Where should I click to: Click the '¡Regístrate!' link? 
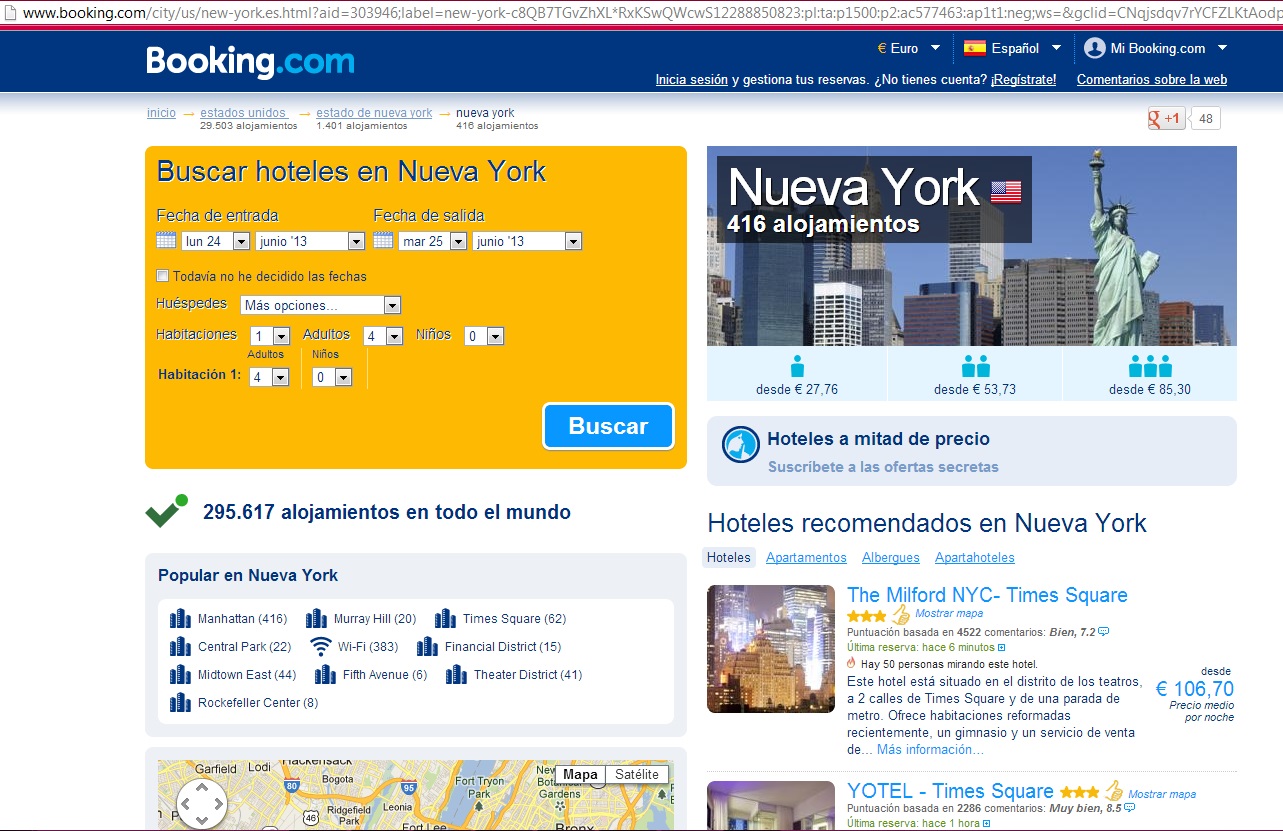pos(1023,80)
